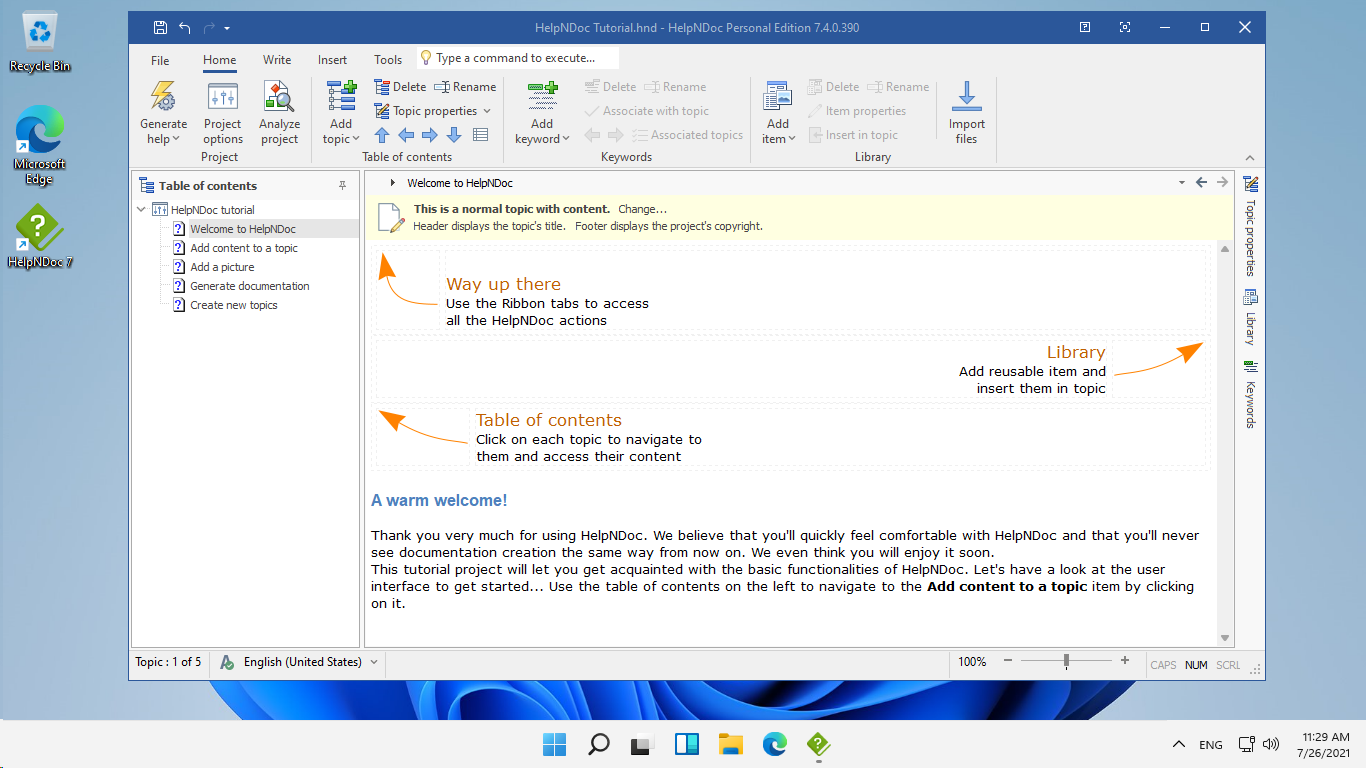Open the topic history dropdown arrow
This screenshot has height=768, width=1366.
(1181, 183)
